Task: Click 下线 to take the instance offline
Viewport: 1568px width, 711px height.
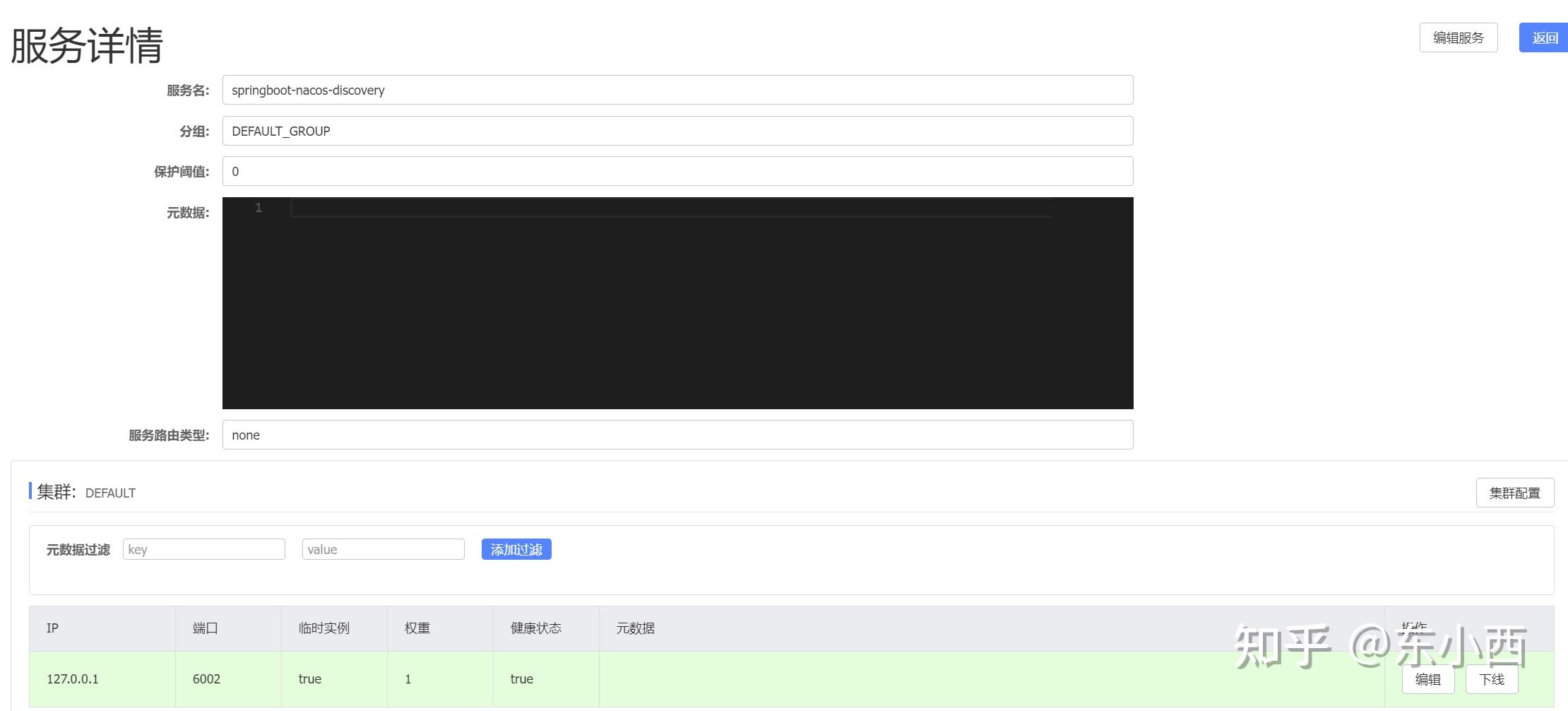Action: click(1492, 678)
